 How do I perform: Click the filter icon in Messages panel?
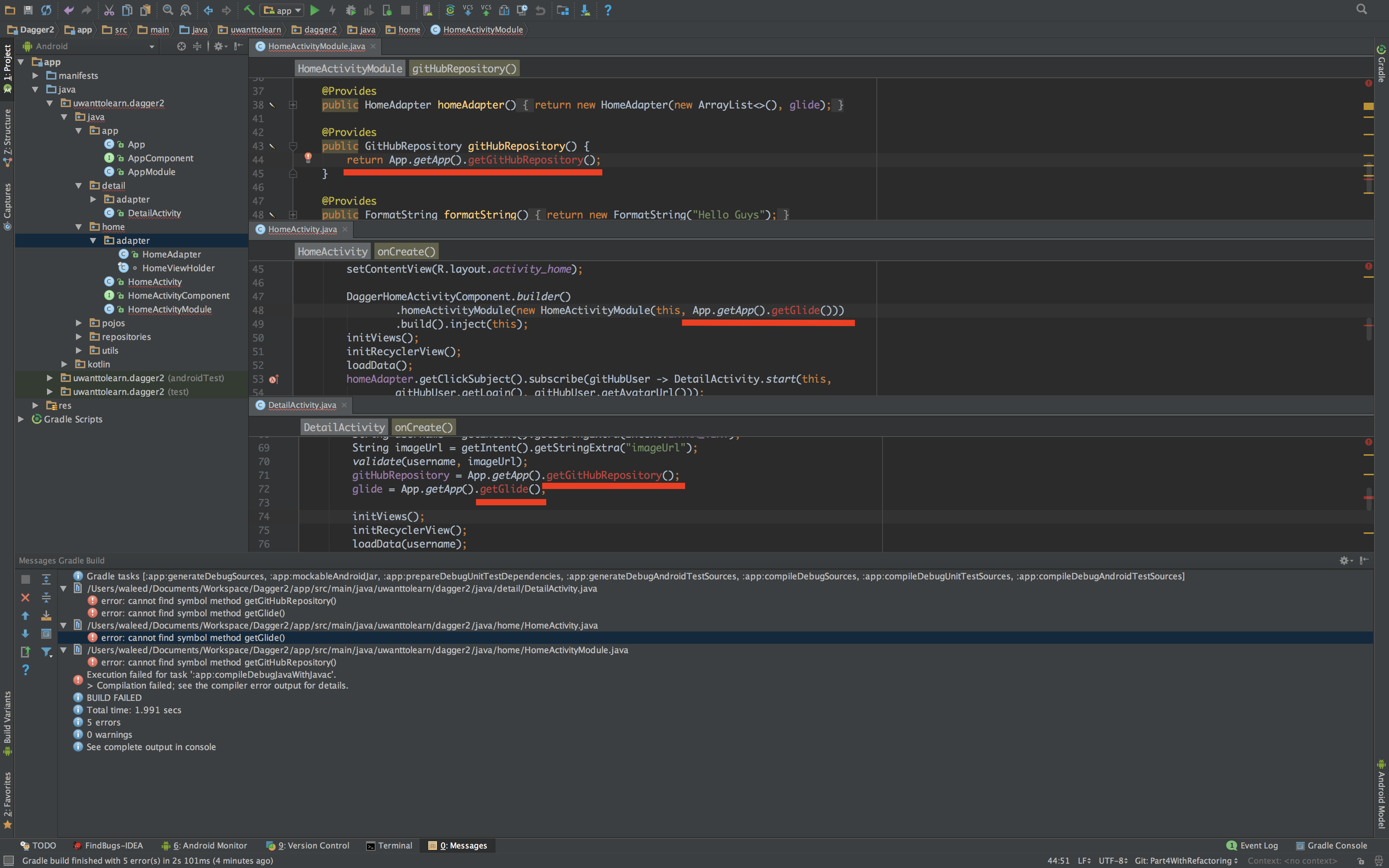[x=46, y=652]
